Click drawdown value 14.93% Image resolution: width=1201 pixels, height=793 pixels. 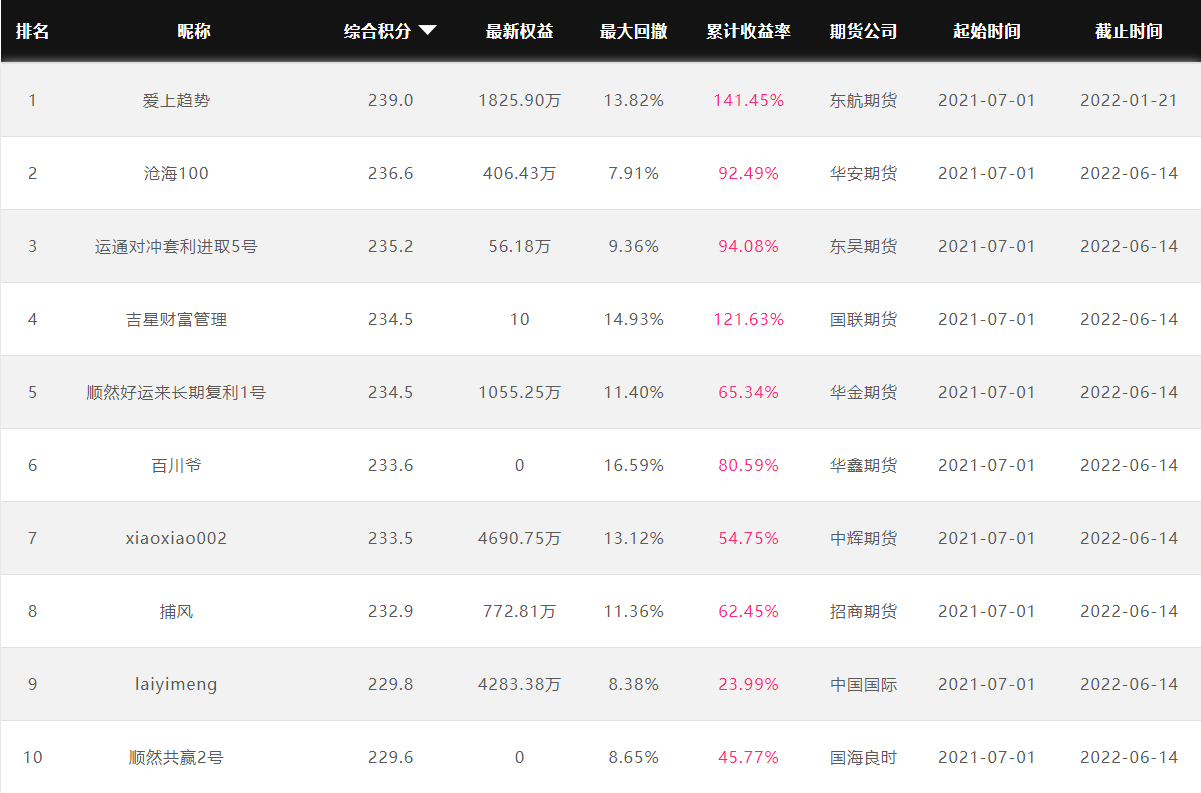(634, 319)
